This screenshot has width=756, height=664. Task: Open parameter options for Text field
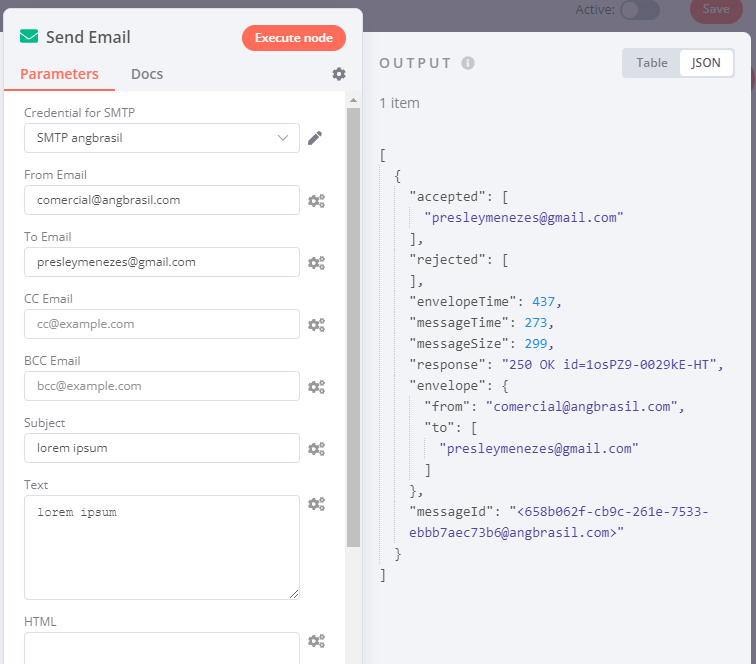coord(316,504)
